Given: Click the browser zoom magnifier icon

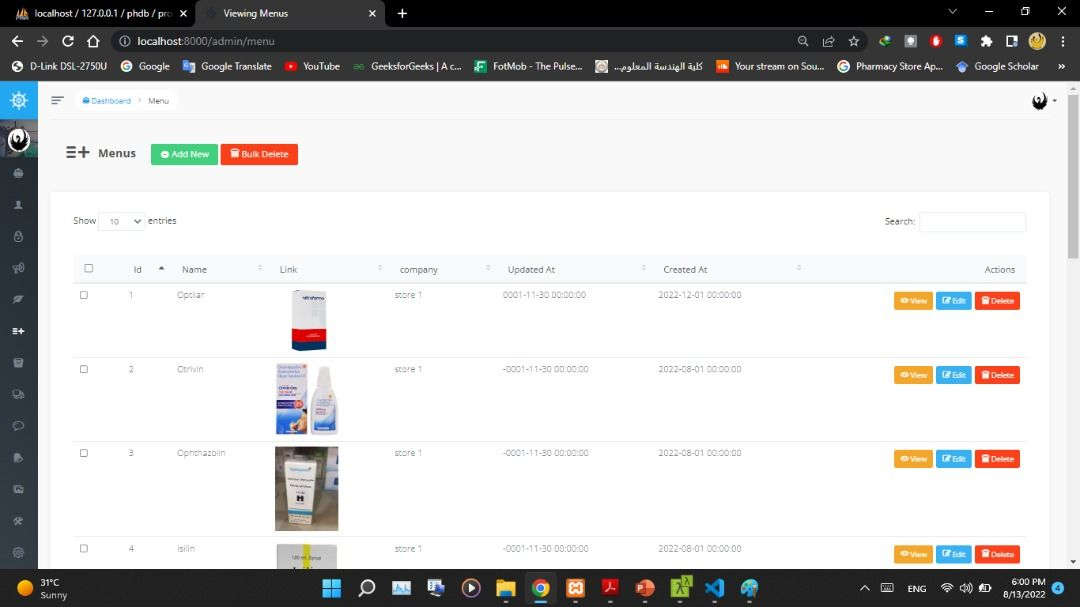Looking at the screenshot, I should (x=802, y=41).
